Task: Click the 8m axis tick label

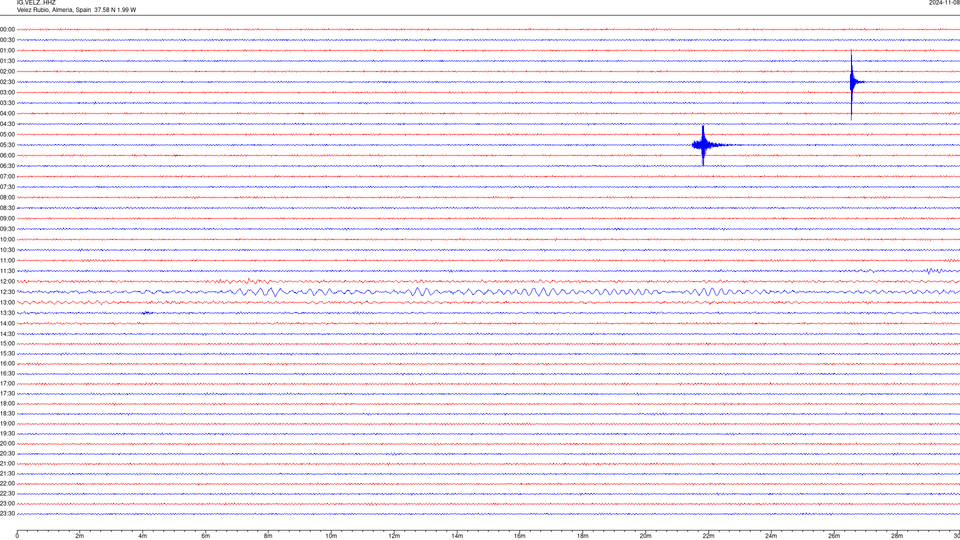Action: (268, 536)
